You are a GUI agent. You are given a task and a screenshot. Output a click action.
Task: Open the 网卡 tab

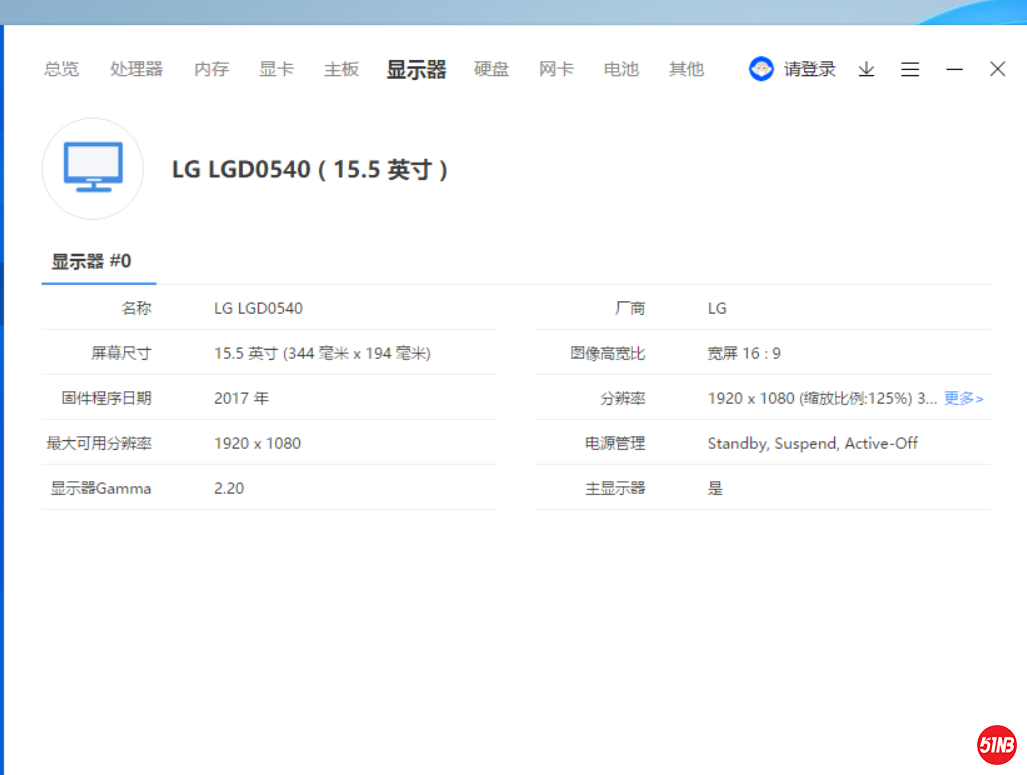click(x=556, y=69)
